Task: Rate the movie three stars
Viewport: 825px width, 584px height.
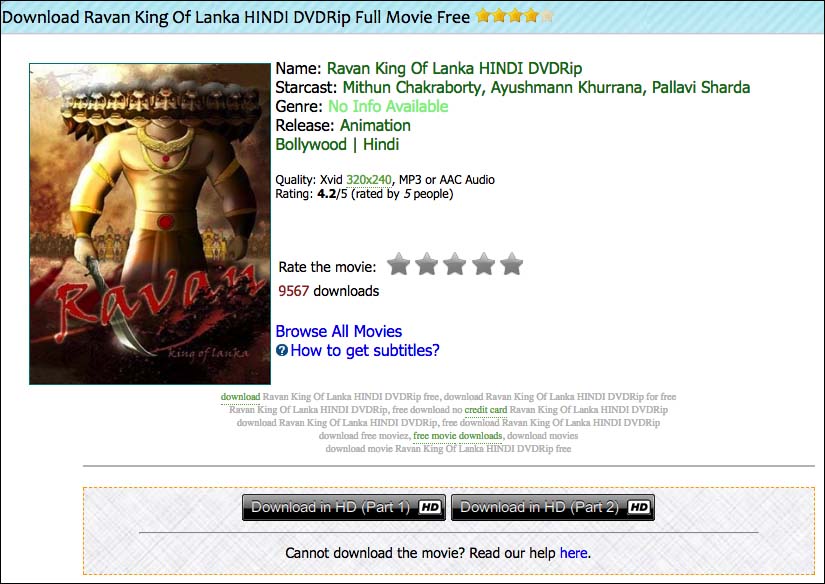Action: click(x=455, y=264)
